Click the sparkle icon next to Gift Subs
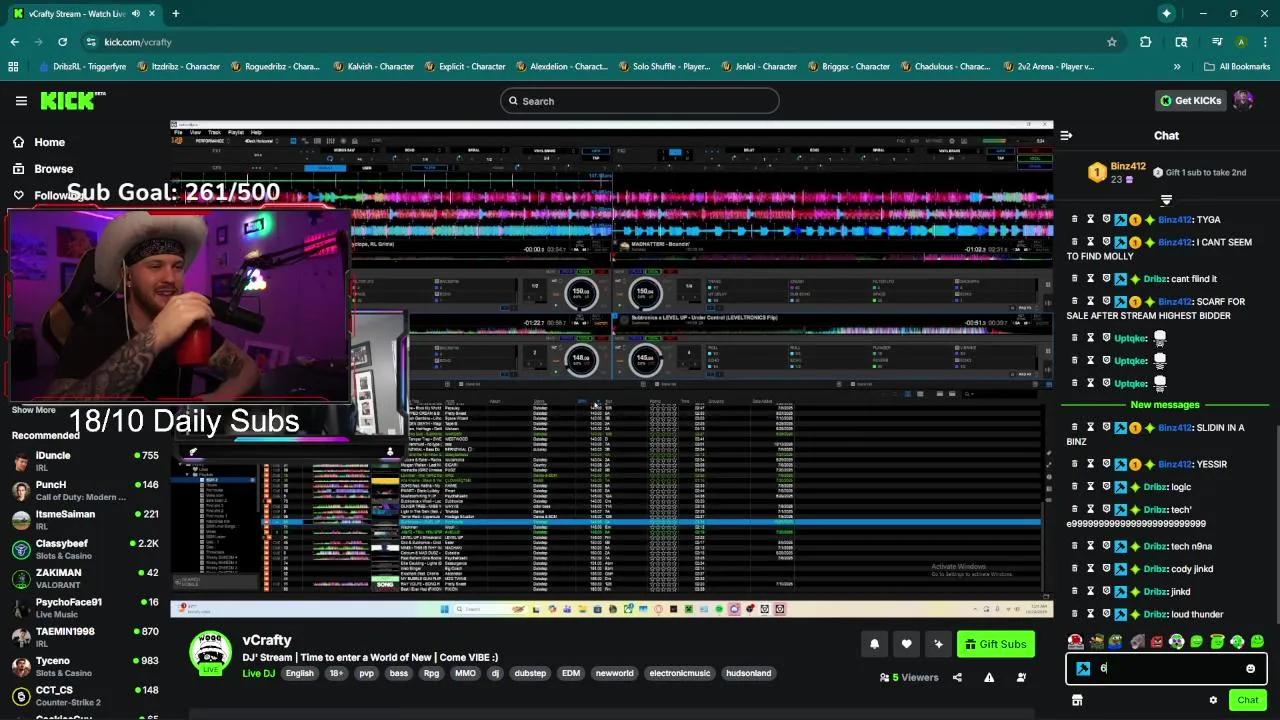The width and height of the screenshot is (1280, 720). [938, 644]
